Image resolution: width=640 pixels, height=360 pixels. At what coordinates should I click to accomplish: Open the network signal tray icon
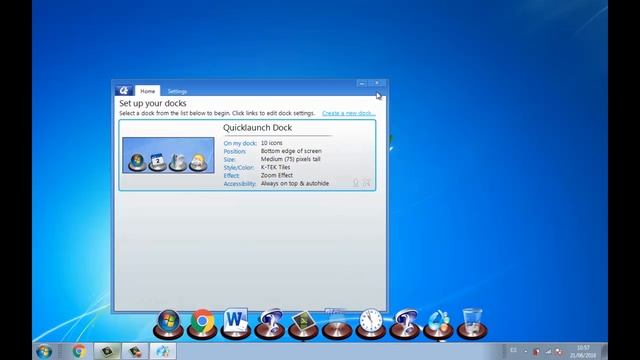548,351
